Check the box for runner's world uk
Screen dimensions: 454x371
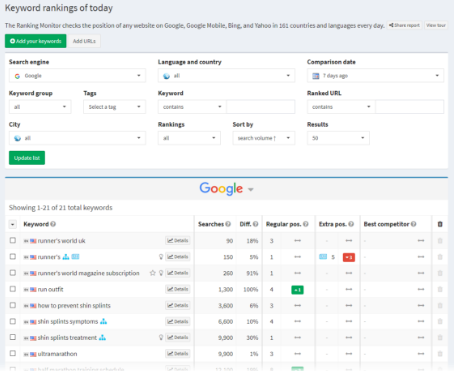tap(13, 240)
